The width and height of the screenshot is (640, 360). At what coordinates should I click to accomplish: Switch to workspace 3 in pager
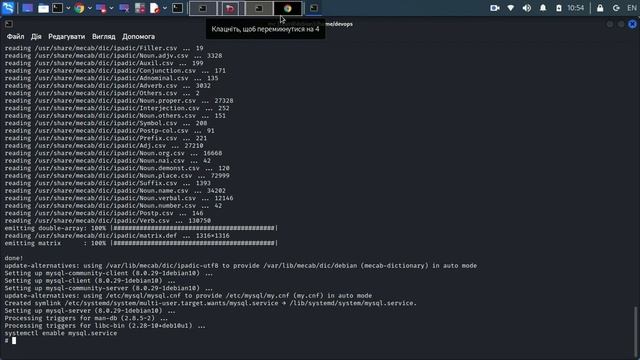[x=259, y=8]
